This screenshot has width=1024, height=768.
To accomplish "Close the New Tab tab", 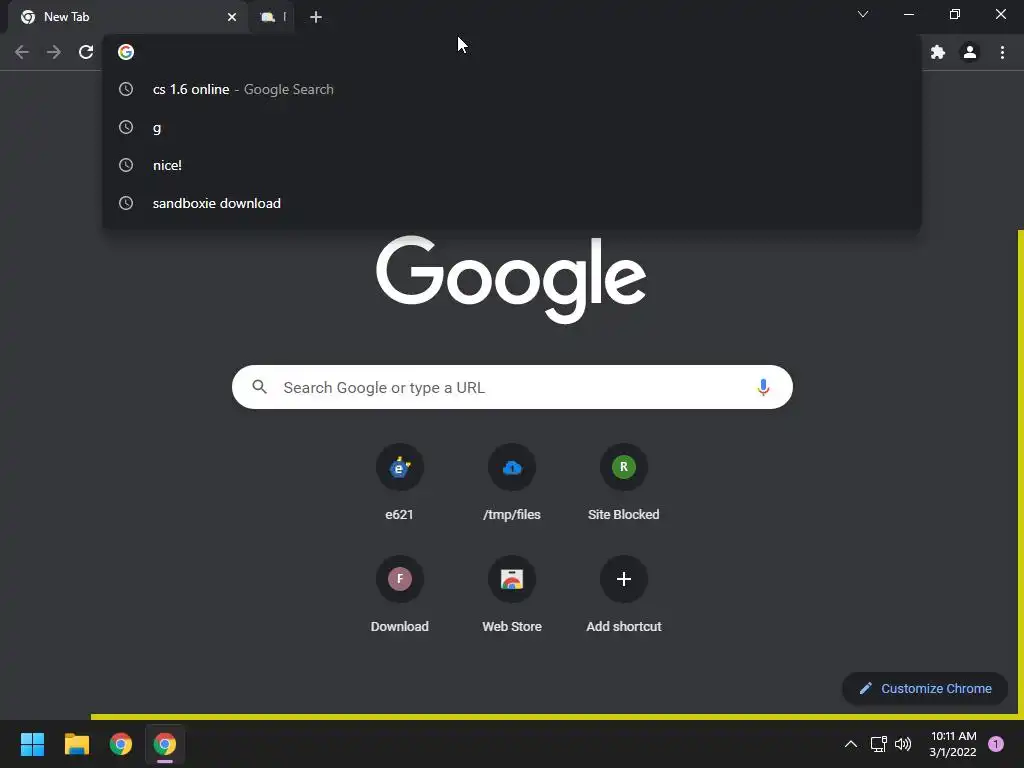I will click(232, 17).
